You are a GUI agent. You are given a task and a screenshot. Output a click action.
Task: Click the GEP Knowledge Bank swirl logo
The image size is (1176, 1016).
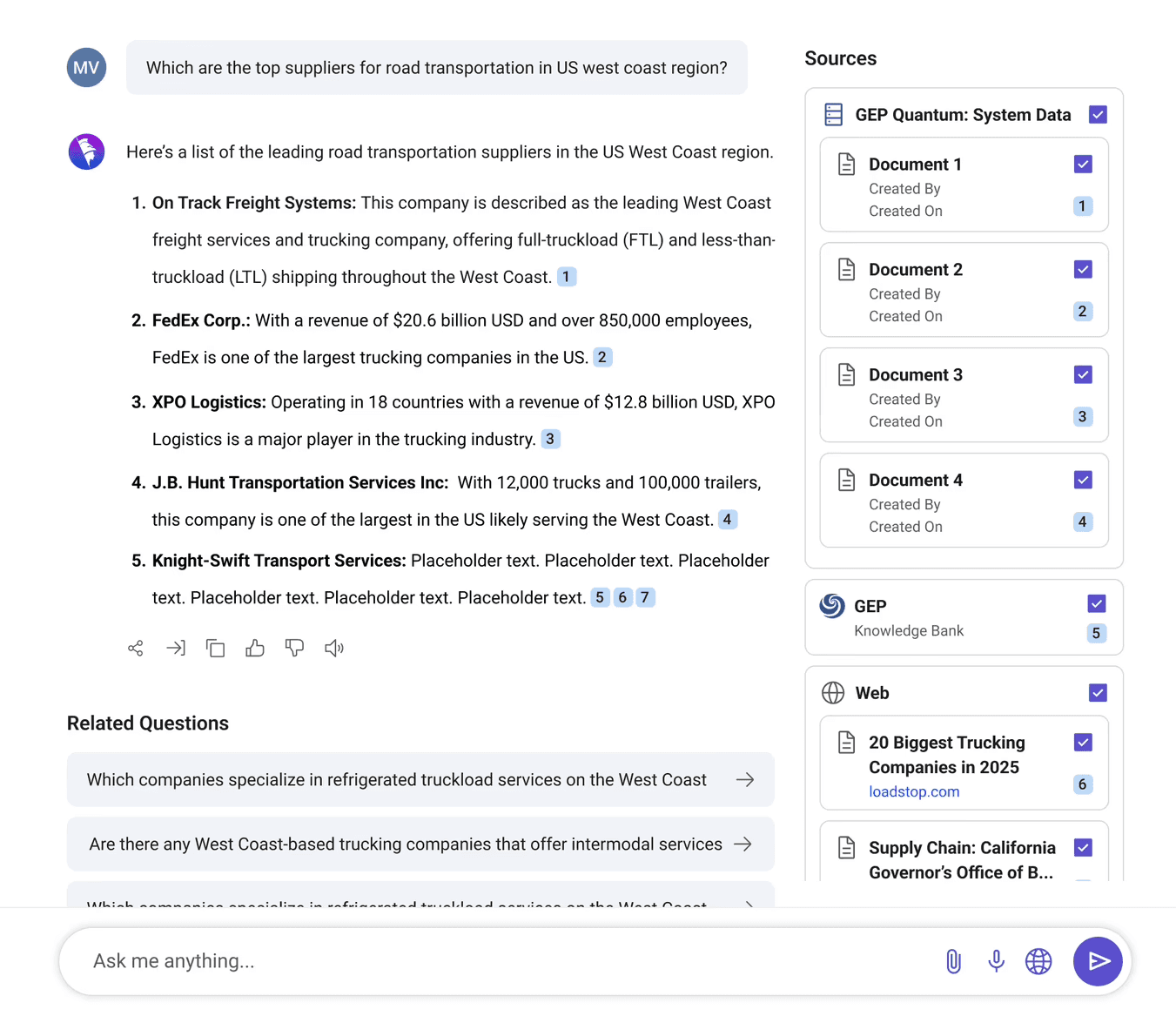coord(832,606)
